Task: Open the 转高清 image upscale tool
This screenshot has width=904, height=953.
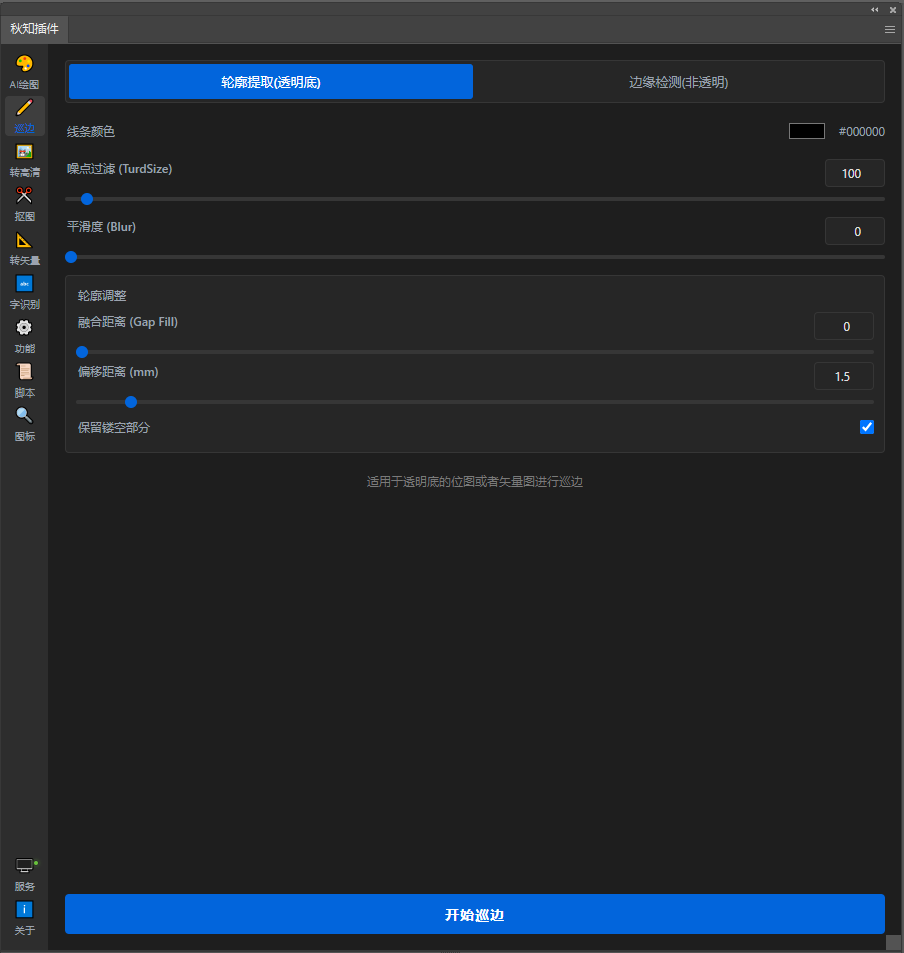Action: [24, 159]
